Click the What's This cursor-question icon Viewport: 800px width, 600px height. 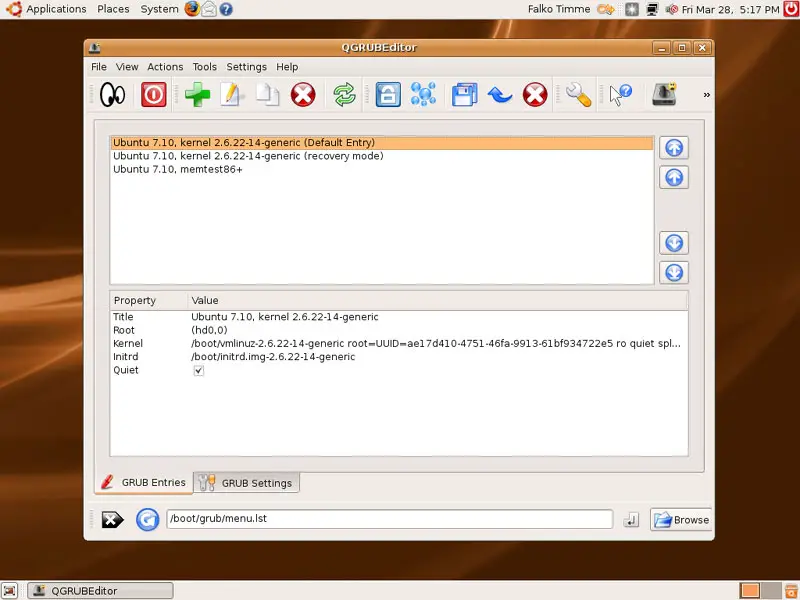pyautogui.click(x=621, y=95)
